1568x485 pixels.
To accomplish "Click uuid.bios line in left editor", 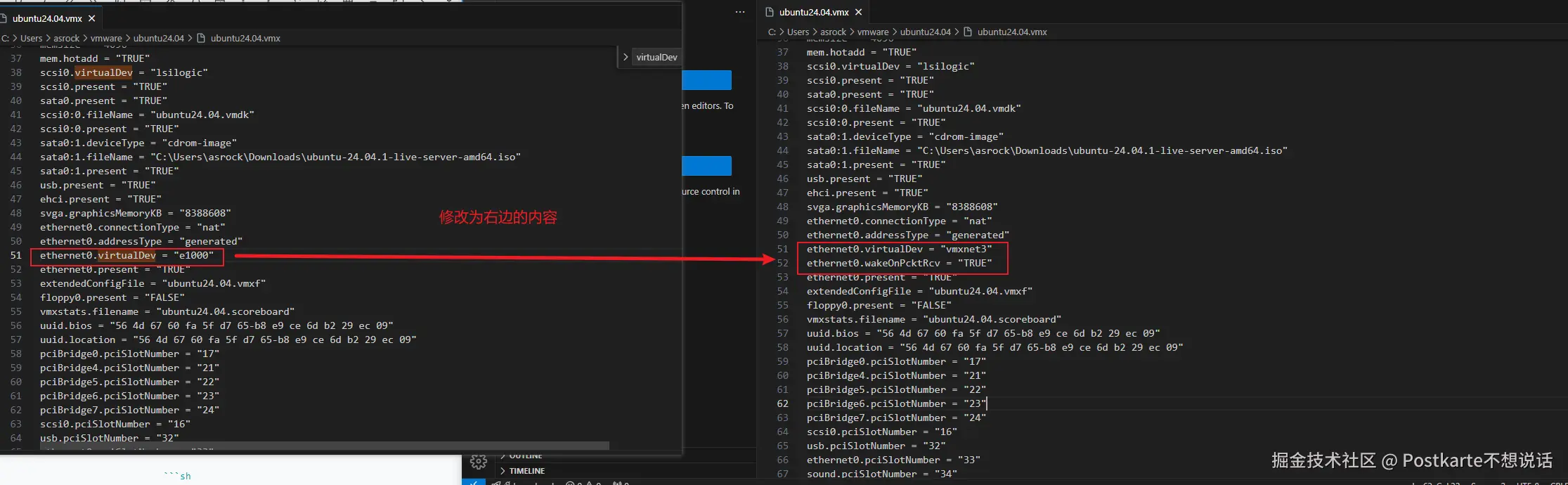I will [216, 325].
